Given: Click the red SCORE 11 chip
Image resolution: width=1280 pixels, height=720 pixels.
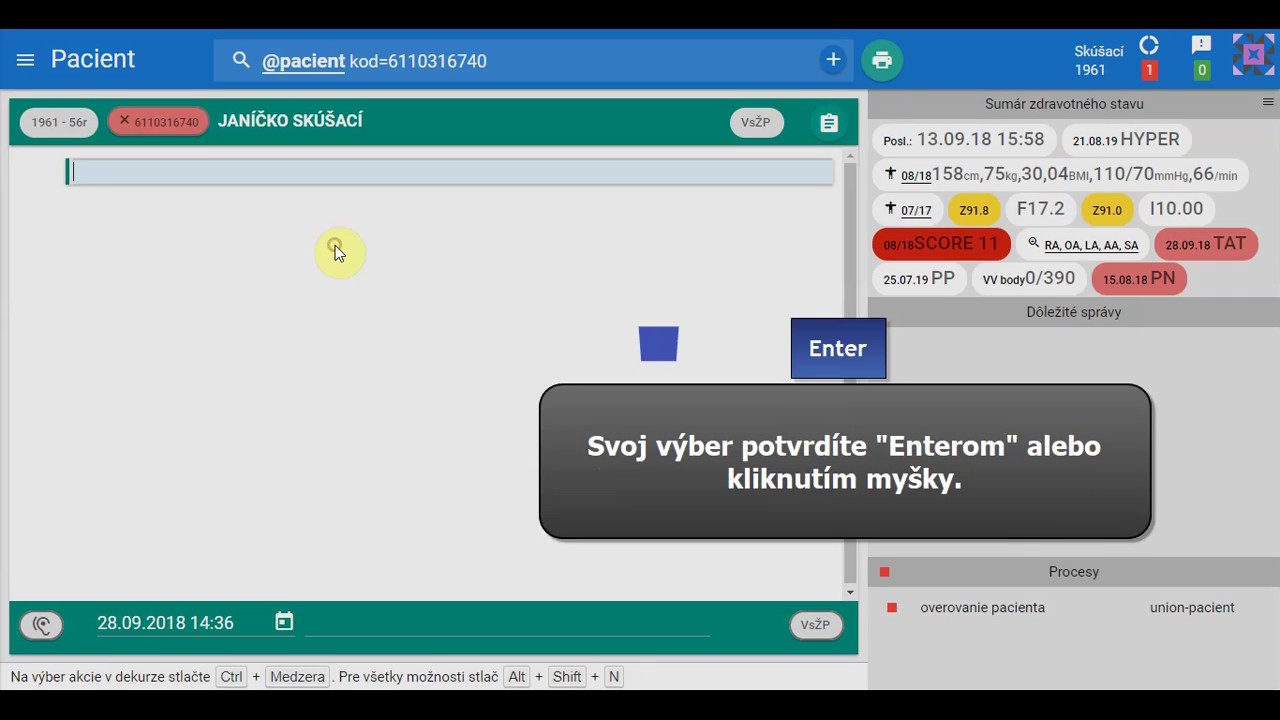Looking at the screenshot, I should (x=941, y=244).
